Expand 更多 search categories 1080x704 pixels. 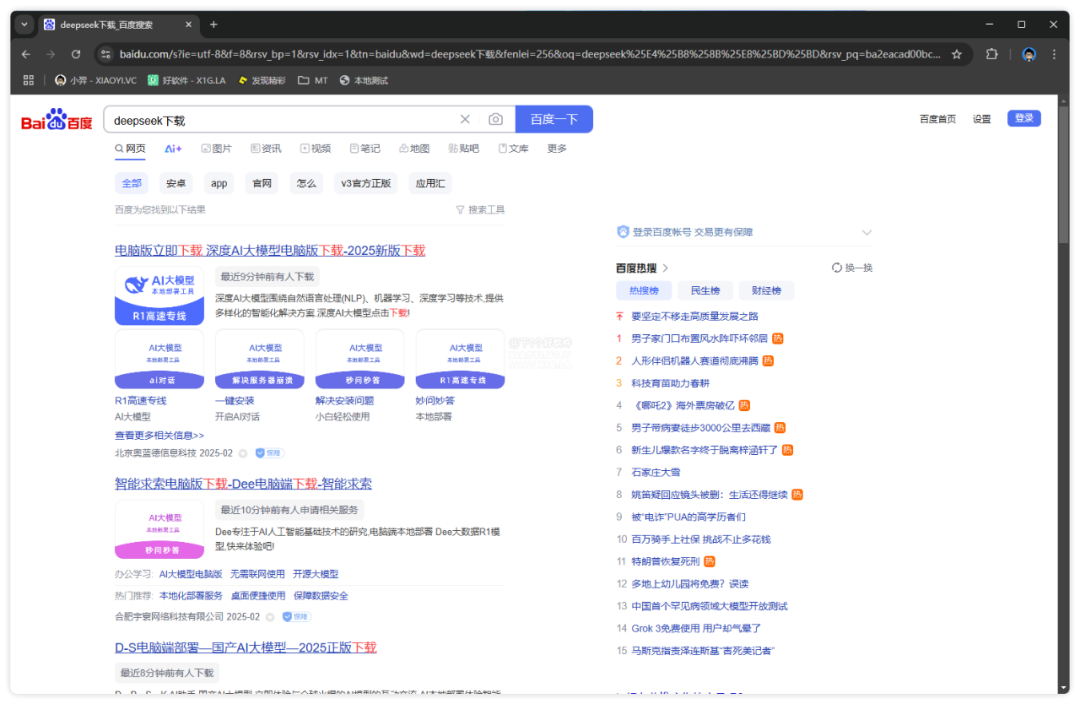557,149
